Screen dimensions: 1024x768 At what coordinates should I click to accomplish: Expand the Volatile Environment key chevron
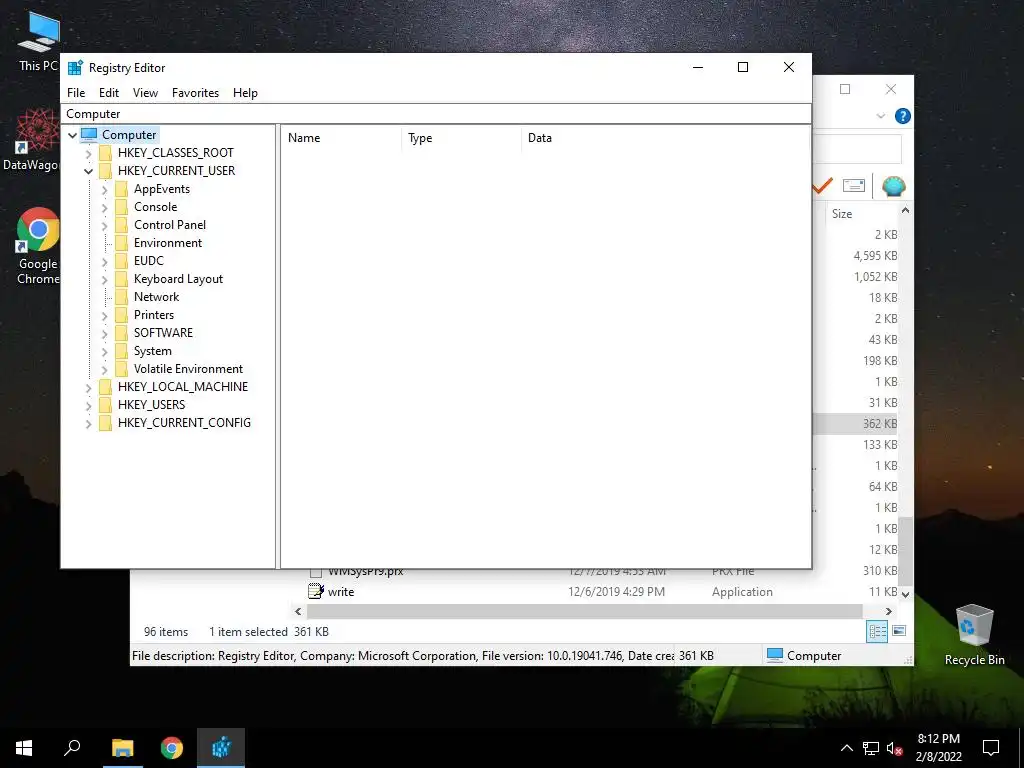click(x=104, y=370)
